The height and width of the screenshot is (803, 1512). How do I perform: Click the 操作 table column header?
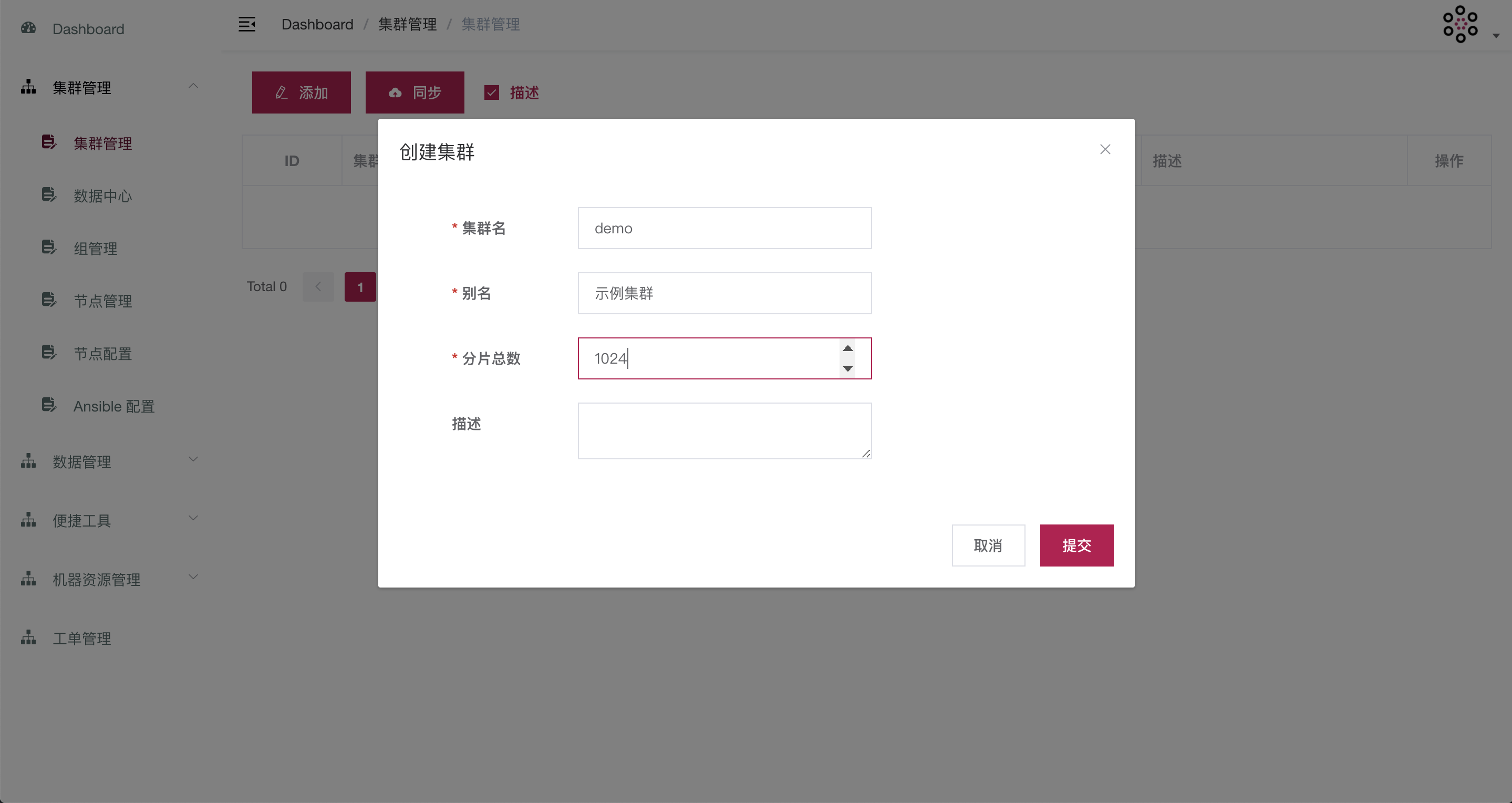[x=1449, y=161]
